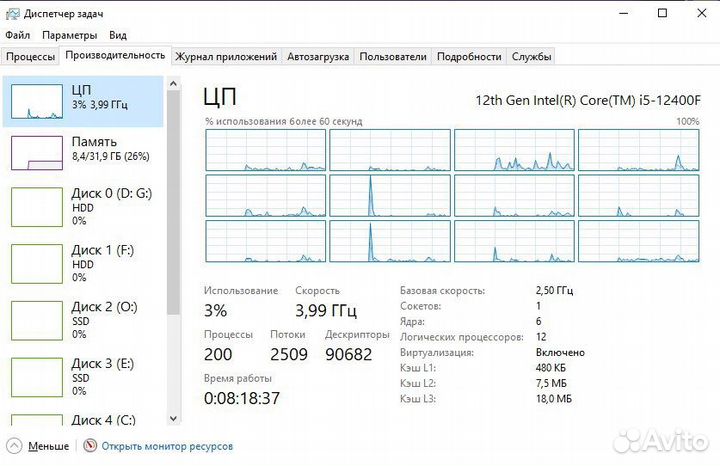Maximize the Диспетчер задач window
Image resolution: width=720 pixels, height=466 pixels.
pos(662,13)
